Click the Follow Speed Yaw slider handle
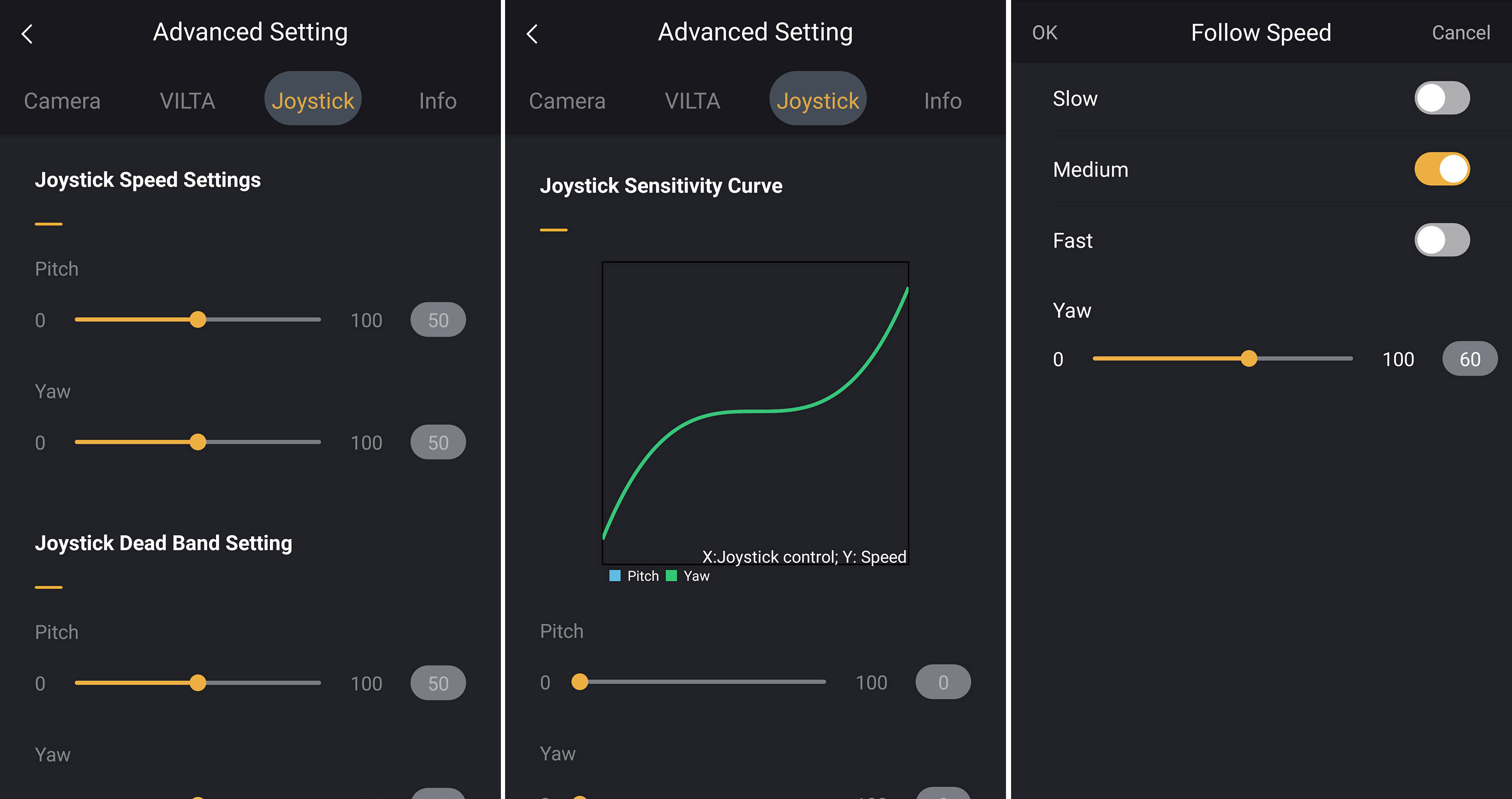Viewport: 1512px width, 799px height. [1249, 359]
